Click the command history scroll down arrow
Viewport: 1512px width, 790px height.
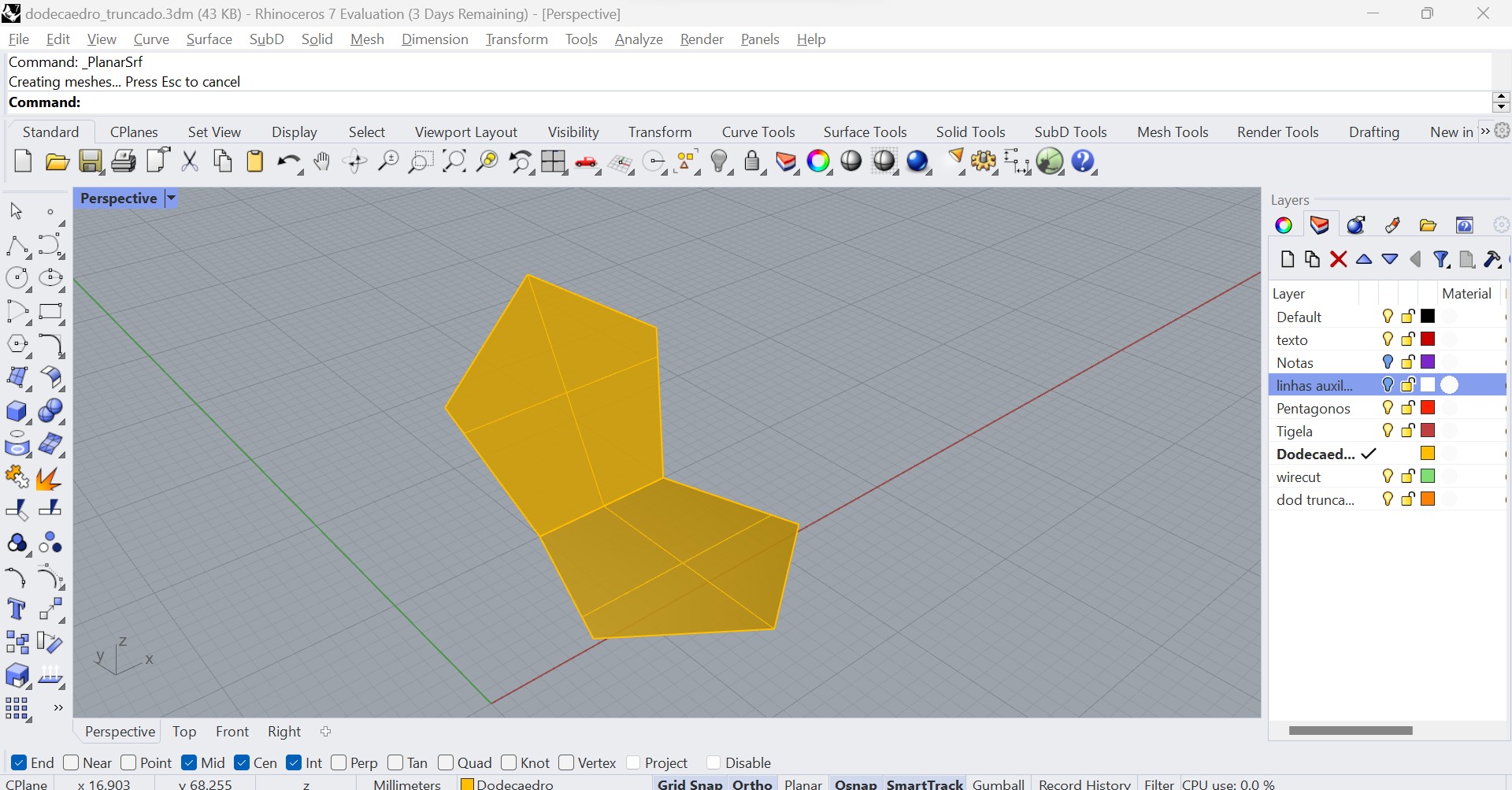[1501, 107]
